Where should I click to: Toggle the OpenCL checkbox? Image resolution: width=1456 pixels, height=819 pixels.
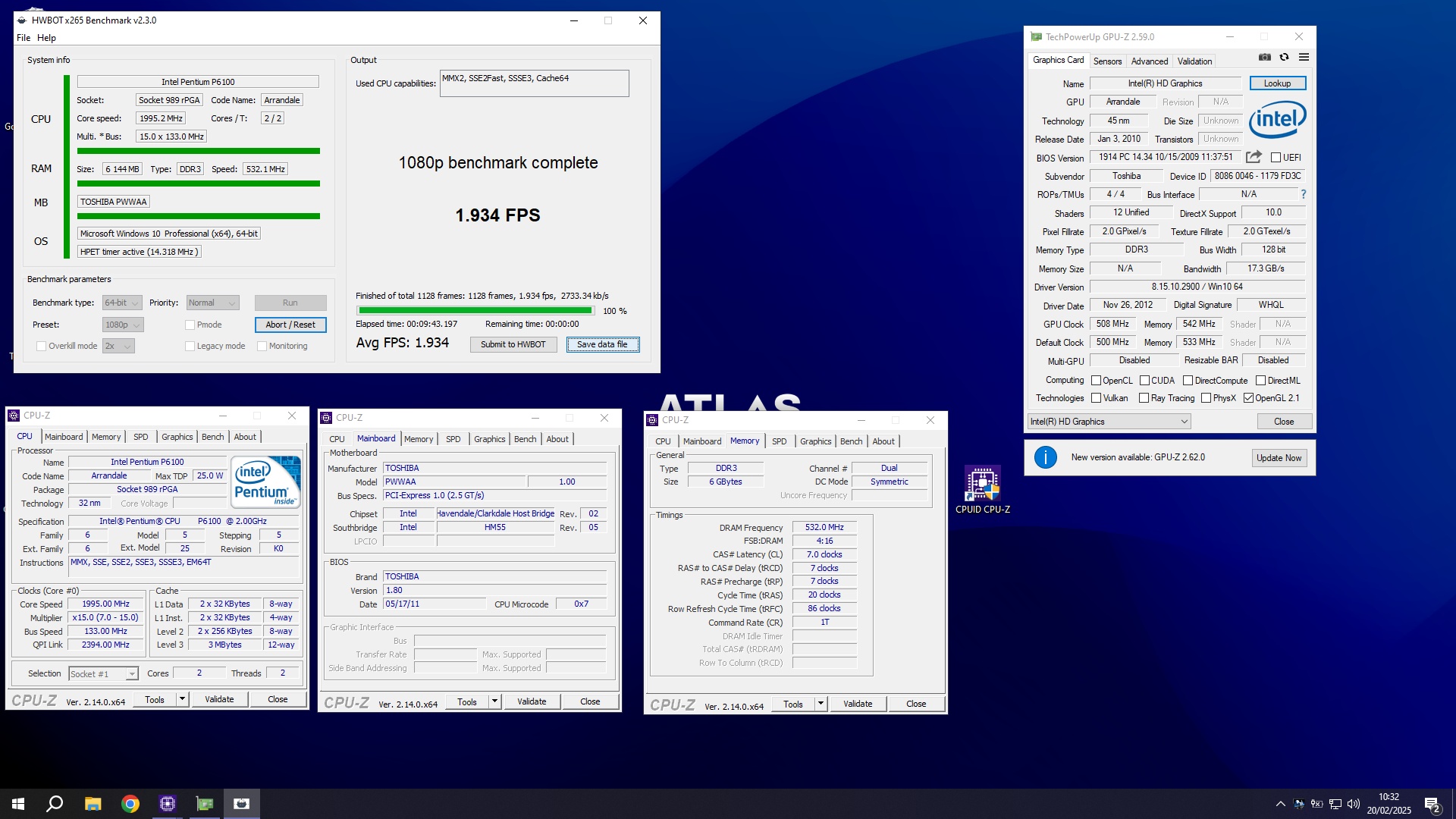[1096, 381]
